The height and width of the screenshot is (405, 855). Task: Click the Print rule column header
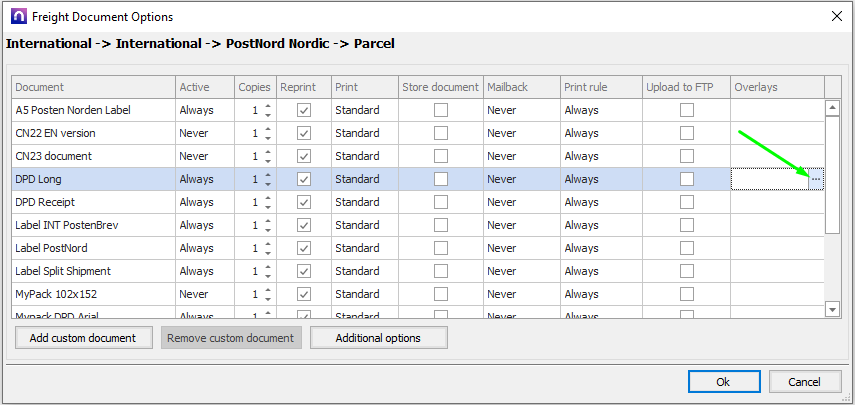tap(600, 87)
